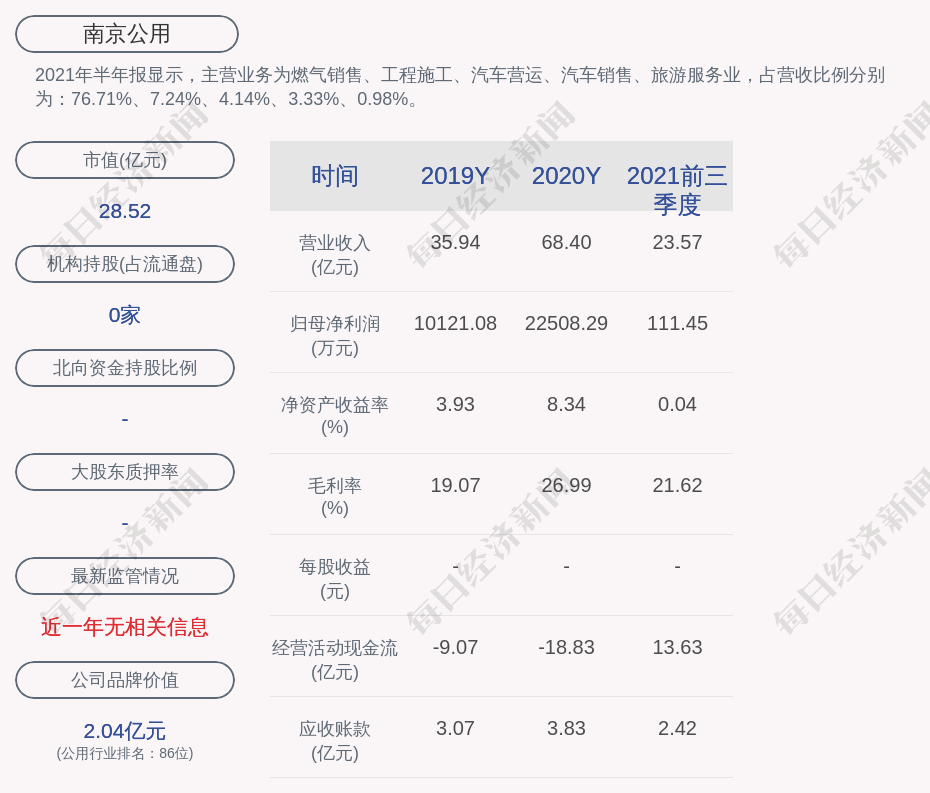Click the brand value 2.04亿元
Screen dimensions: 930x793
click(x=125, y=731)
